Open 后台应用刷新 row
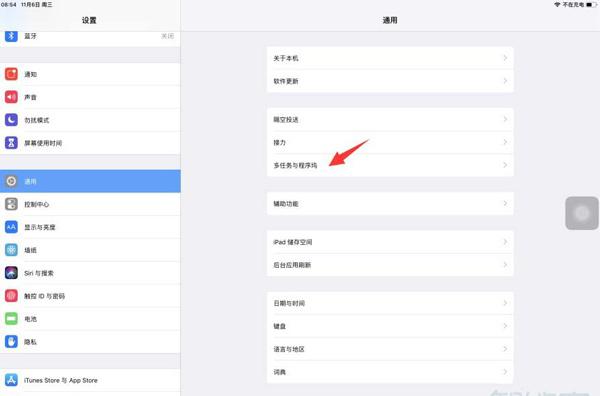The height and width of the screenshot is (396, 600). click(390, 265)
